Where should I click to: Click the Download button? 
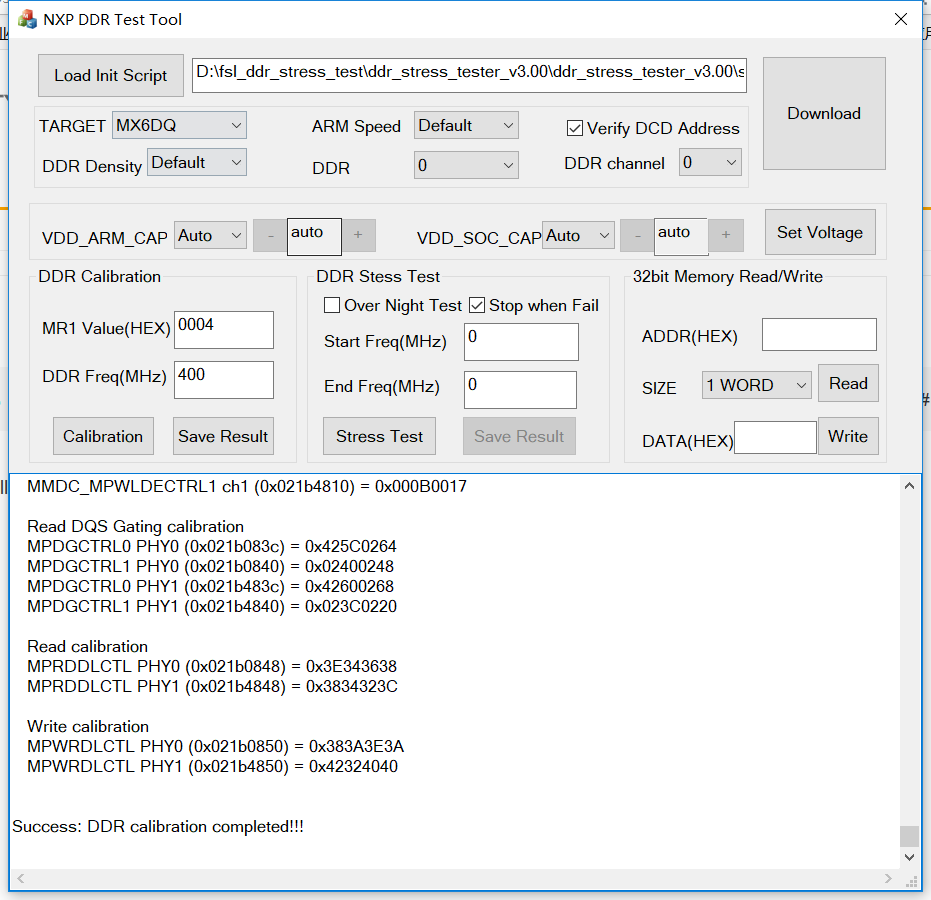point(824,113)
